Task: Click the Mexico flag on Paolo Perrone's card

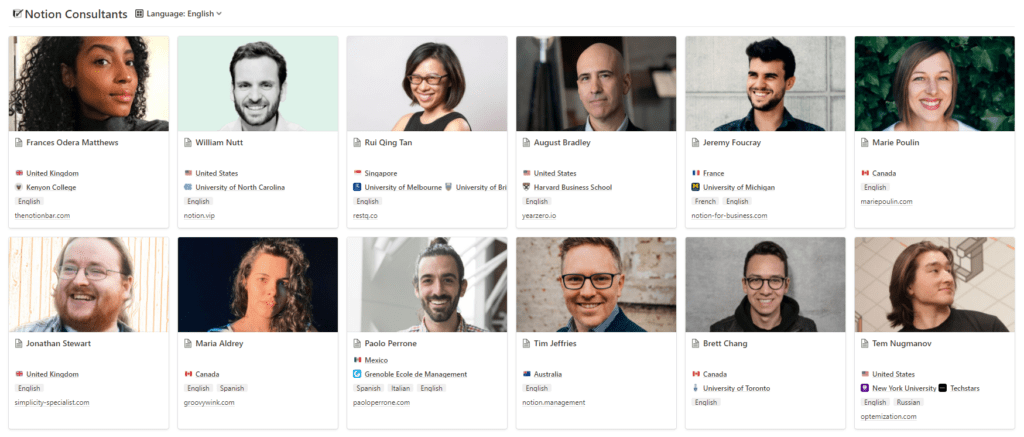Action: pos(357,359)
